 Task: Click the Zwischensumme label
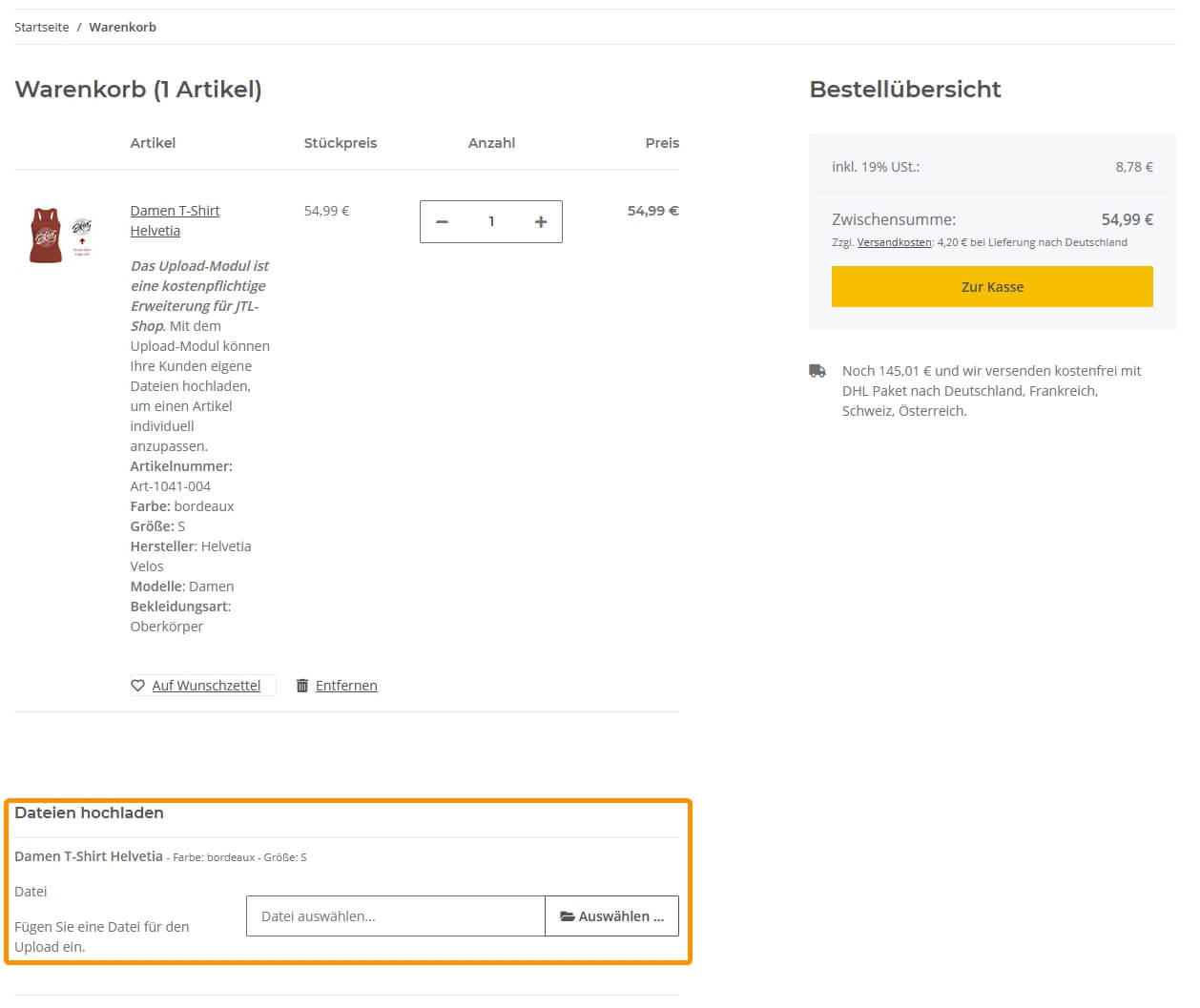tap(894, 219)
